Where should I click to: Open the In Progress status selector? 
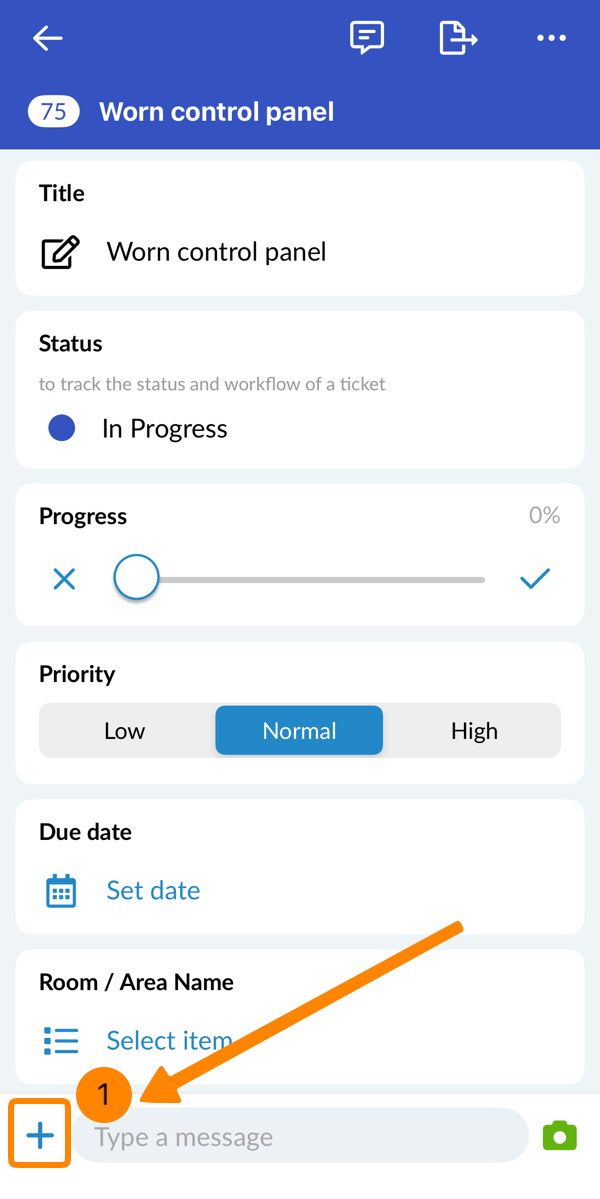[x=164, y=429]
